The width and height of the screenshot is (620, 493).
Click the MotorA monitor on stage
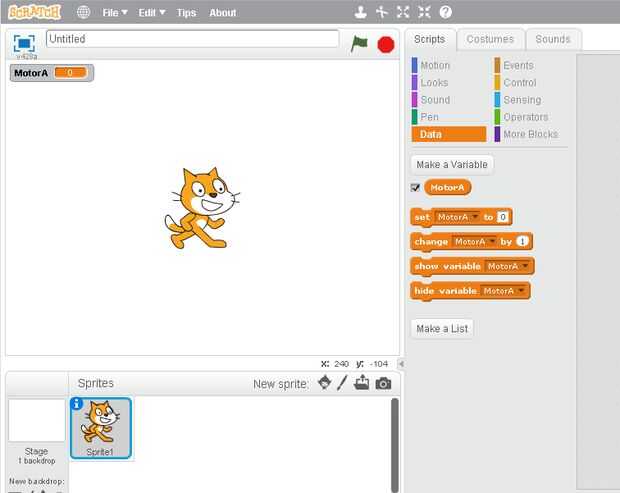coord(52,73)
